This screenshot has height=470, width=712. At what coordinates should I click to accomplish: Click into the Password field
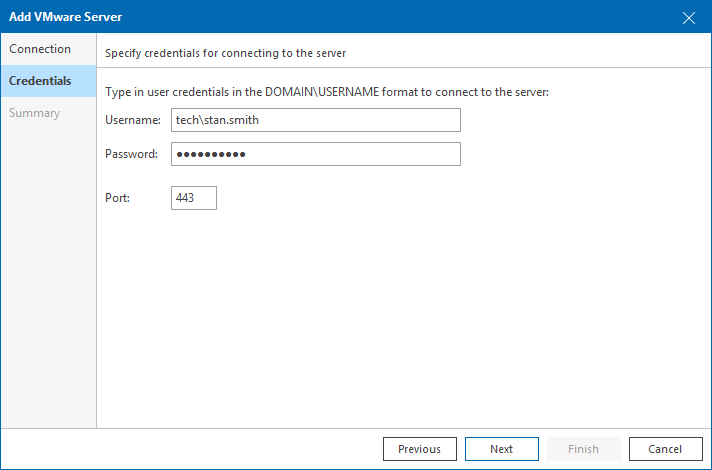coord(316,154)
